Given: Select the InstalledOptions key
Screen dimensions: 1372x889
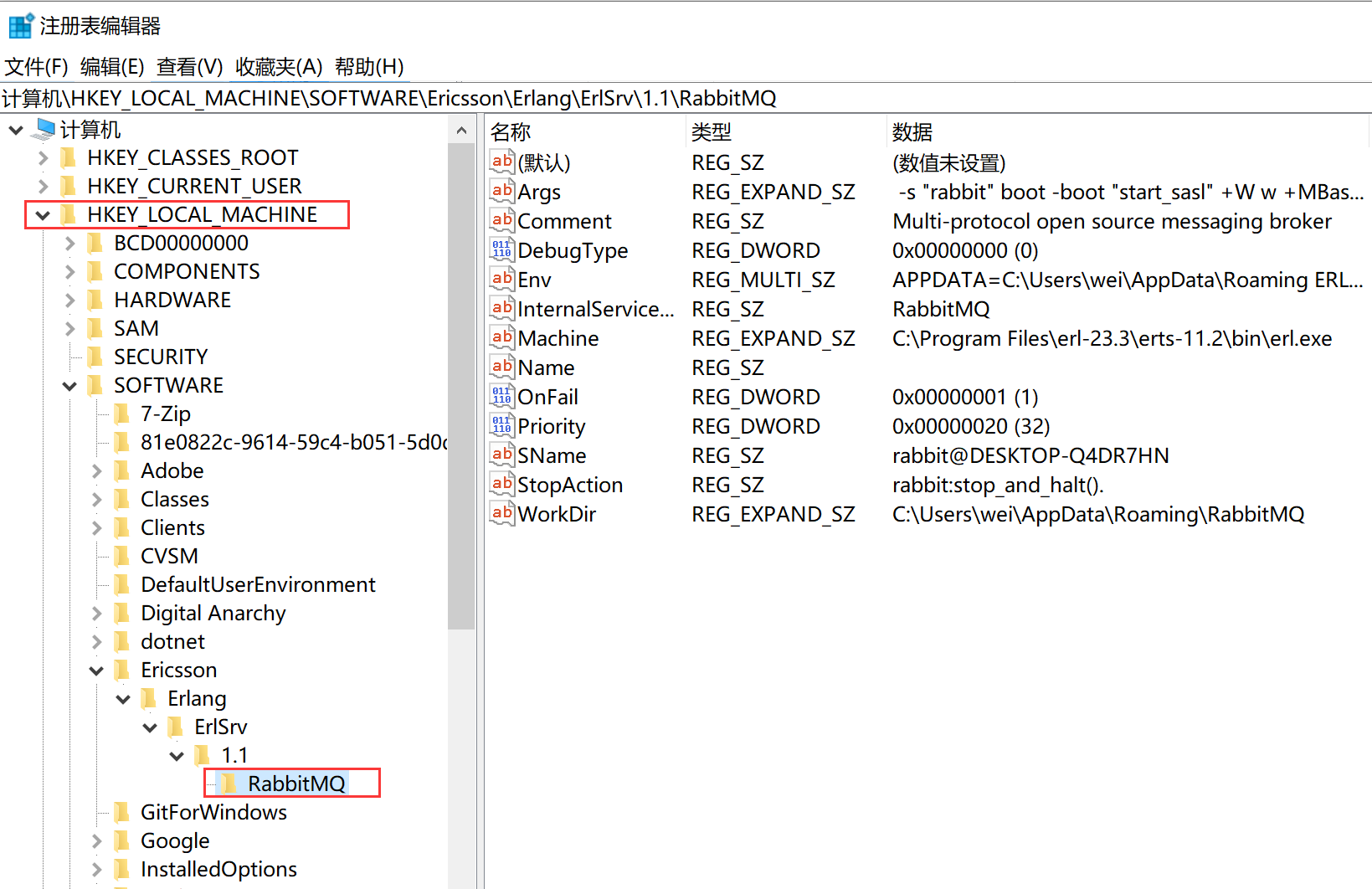Looking at the screenshot, I should click(218, 869).
